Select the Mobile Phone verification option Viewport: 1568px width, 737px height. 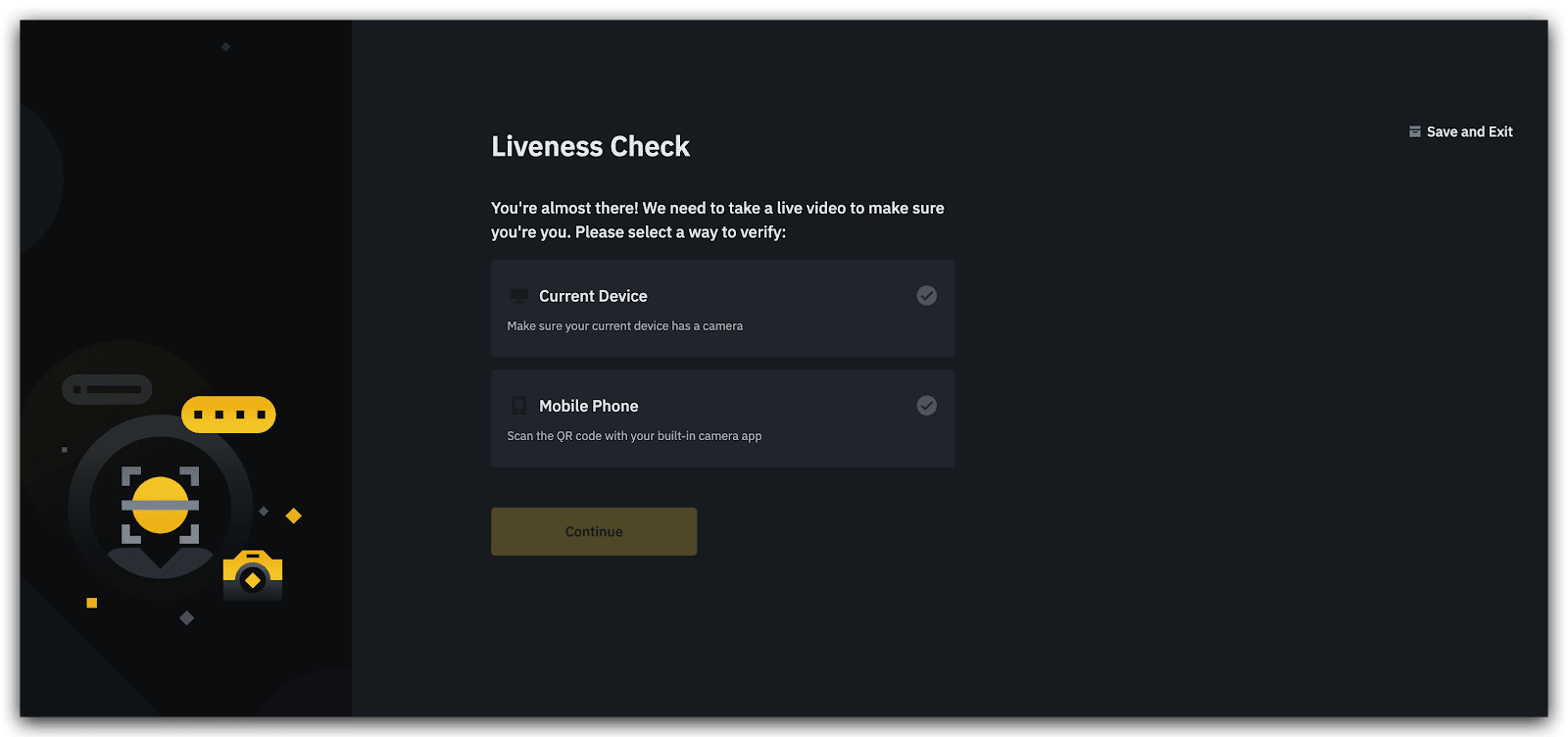722,418
